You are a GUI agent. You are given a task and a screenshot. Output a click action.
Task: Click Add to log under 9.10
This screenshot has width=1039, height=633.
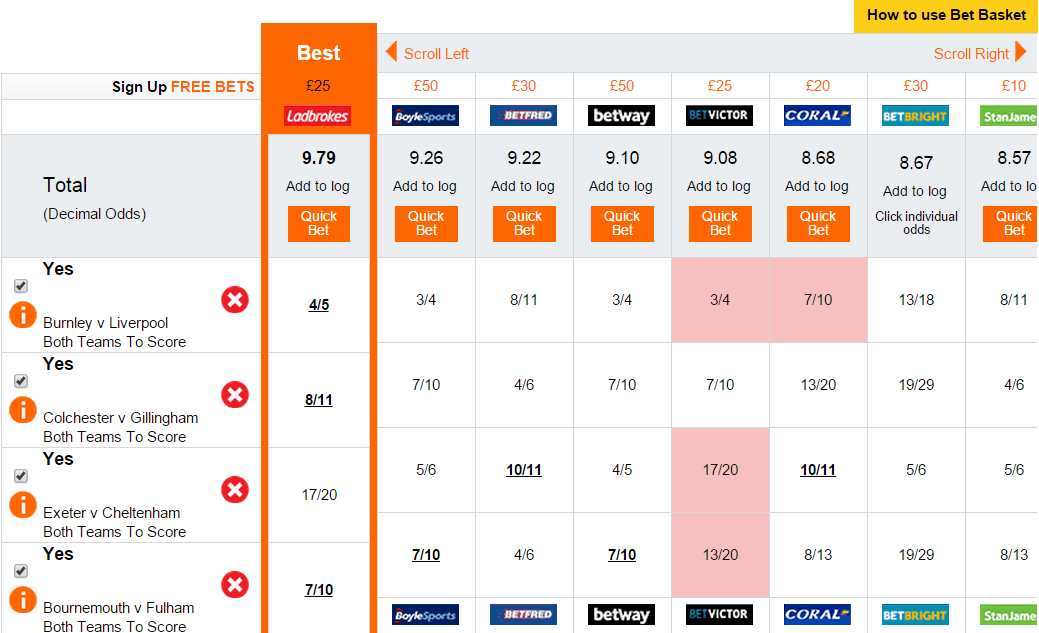tap(621, 186)
